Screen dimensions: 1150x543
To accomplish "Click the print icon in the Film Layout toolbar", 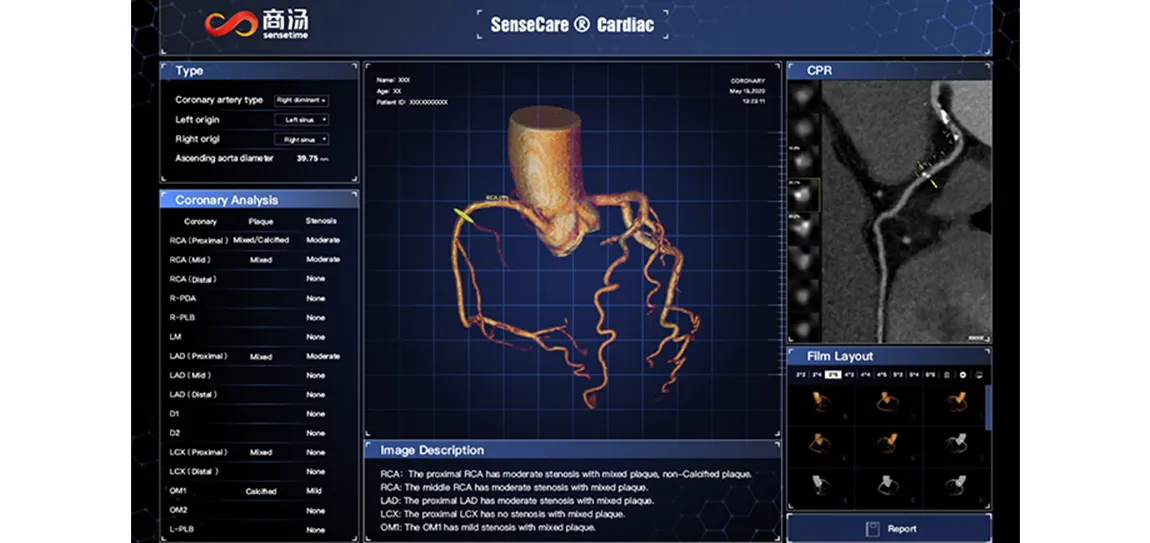I will pos(979,375).
